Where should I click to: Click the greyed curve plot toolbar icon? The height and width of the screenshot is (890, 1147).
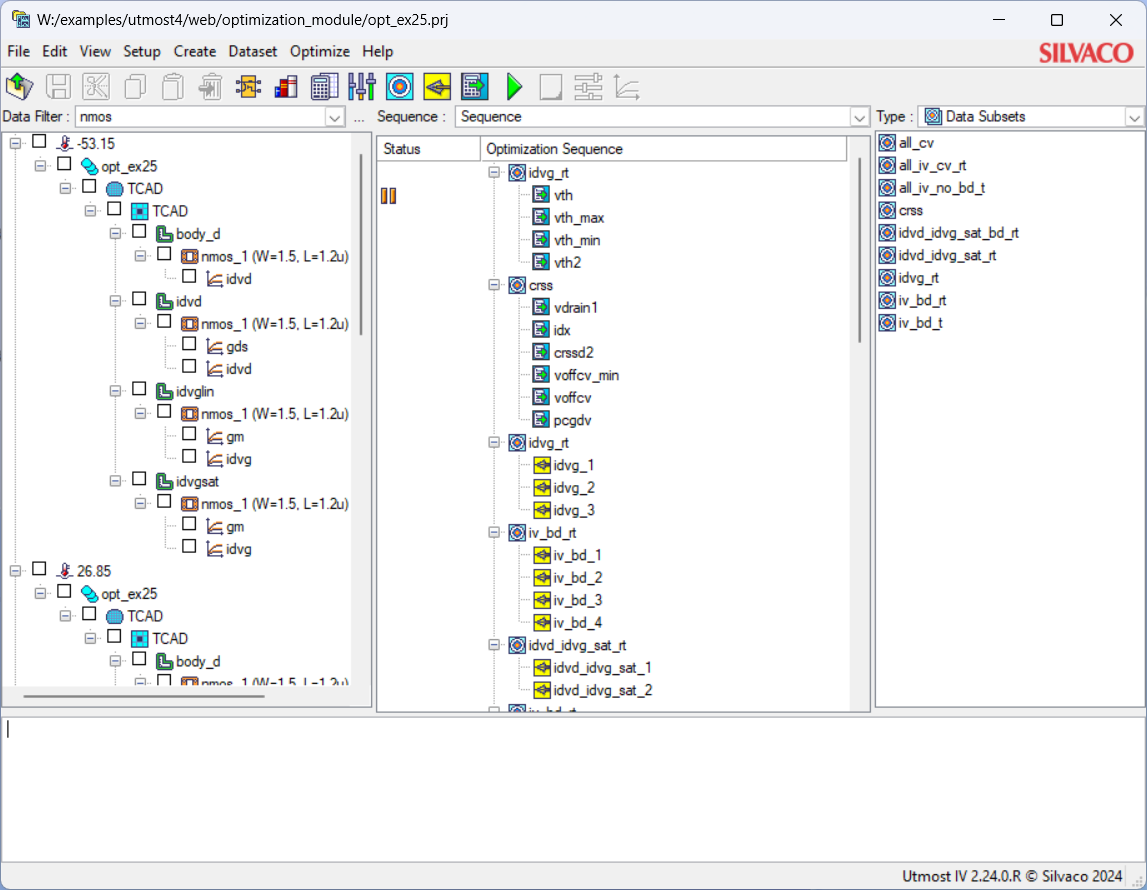tap(627, 86)
